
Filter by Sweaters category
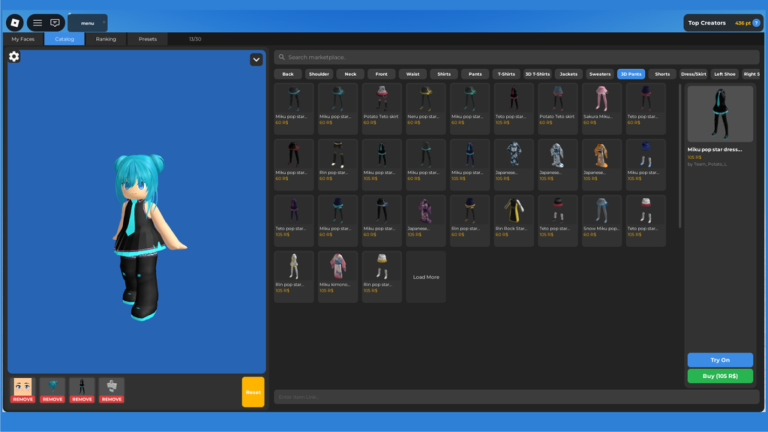[x=600, y=74]
